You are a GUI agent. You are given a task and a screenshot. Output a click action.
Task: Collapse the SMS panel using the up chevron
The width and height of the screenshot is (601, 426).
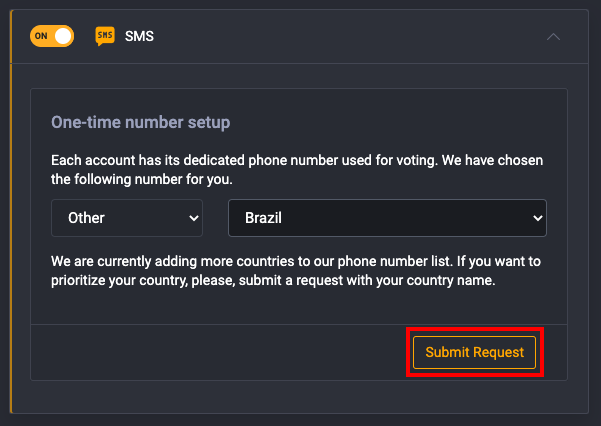tap(553, 37)
